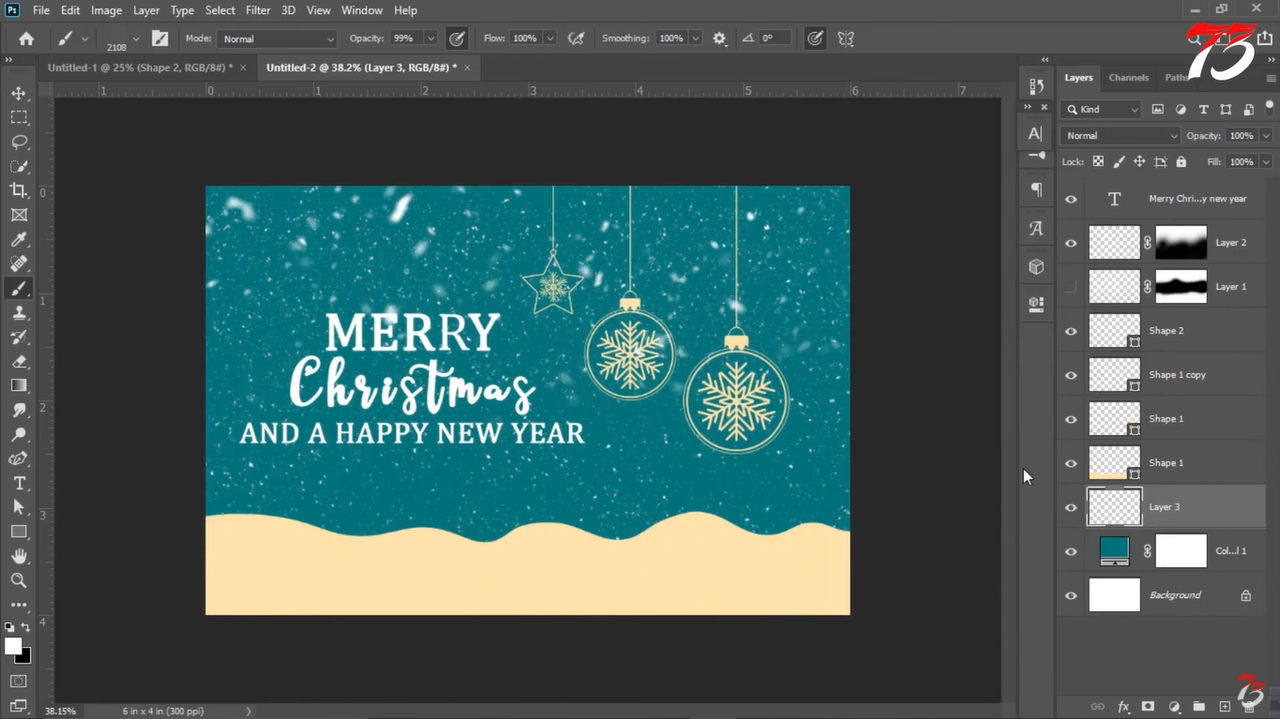Open layer filter Kind dropdown
The height and width of the screenshot is (719, 1280).
1101,109
